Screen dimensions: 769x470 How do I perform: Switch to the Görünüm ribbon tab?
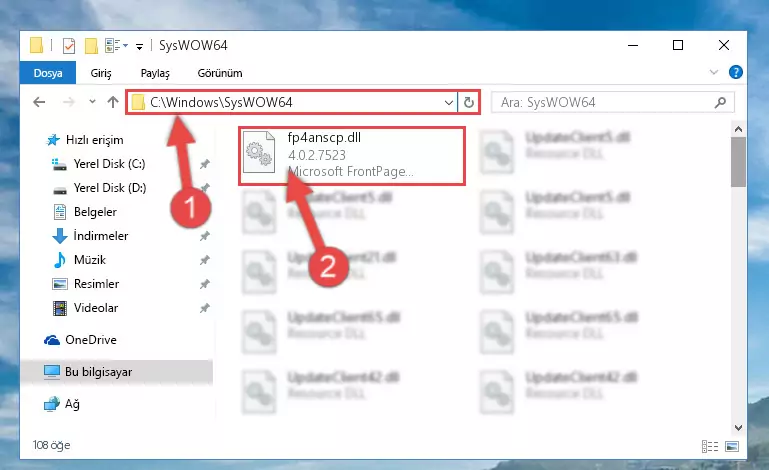(220, 73)
